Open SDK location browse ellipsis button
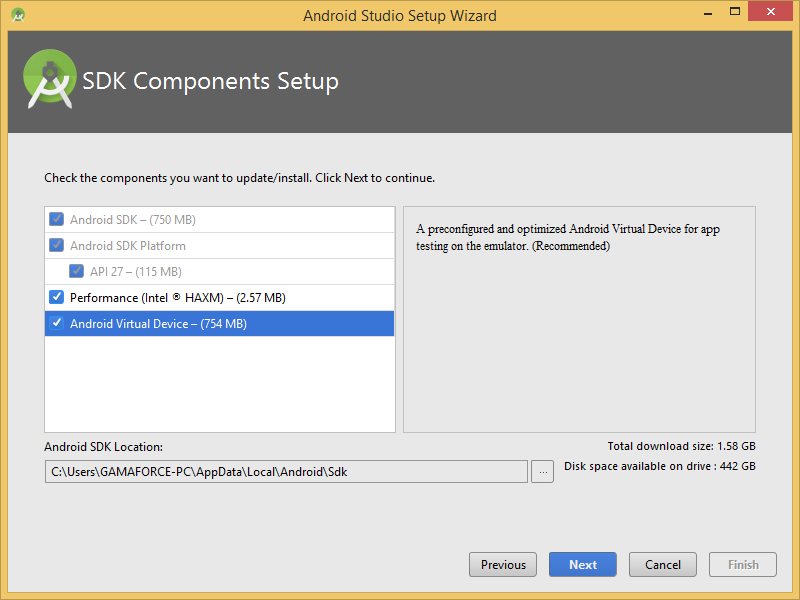Screen dimensions: 800x600 542,472
